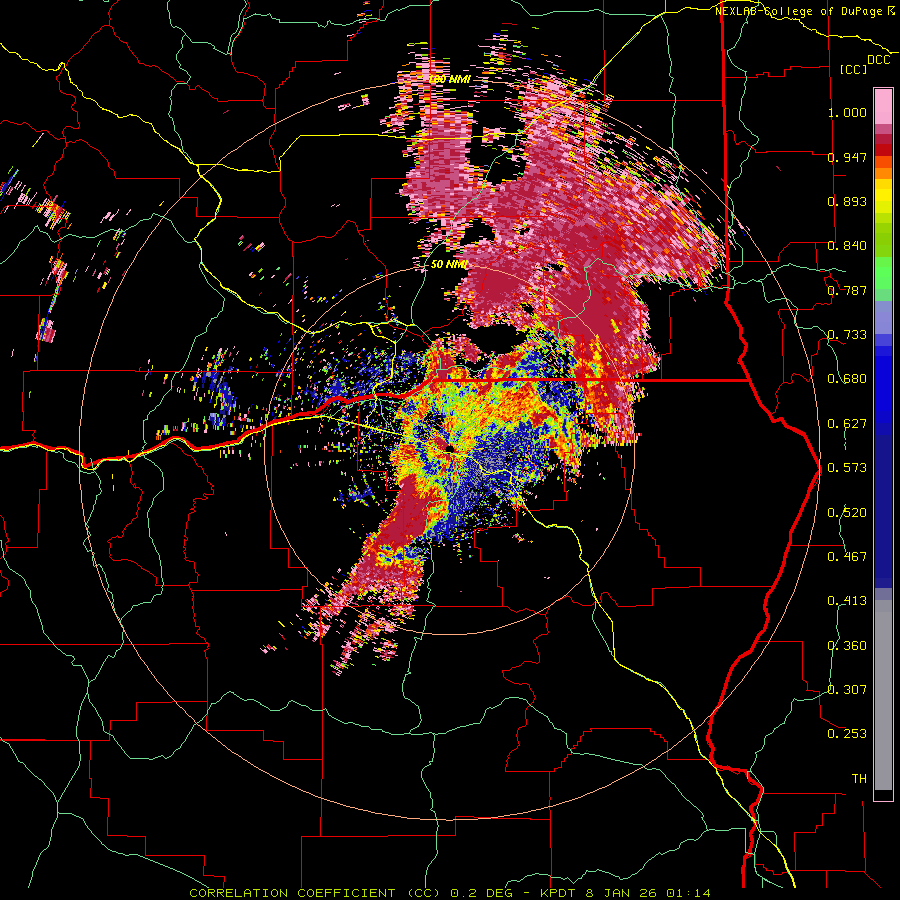
Task: Select the 0.573 scale value
Action: (x=847, y=468)
